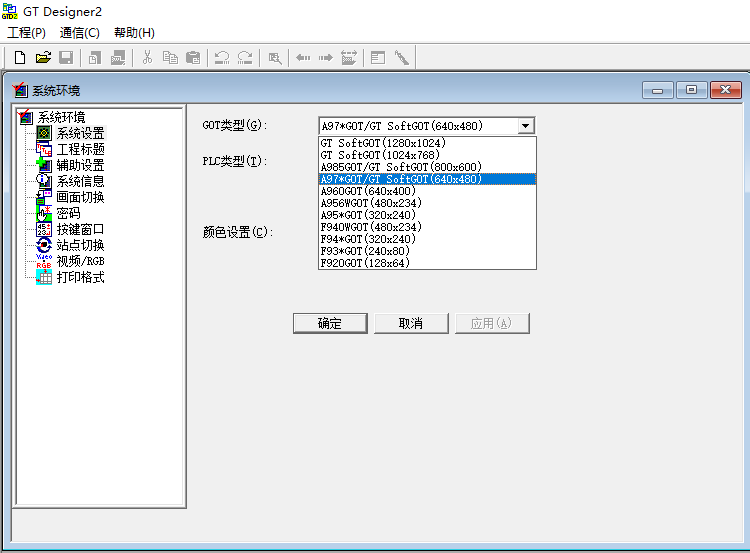
Task: Select 按键窗口 in the tree
Action: coord(80,229)
